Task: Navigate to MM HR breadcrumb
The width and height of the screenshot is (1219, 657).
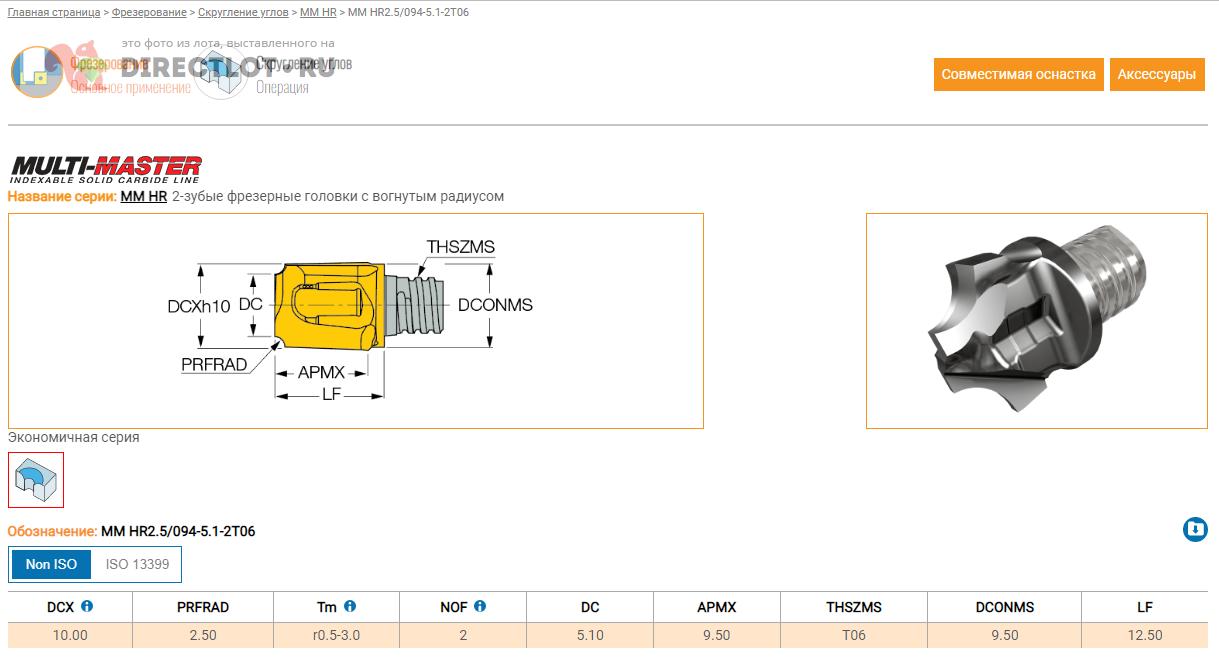Action: [318, 12]
